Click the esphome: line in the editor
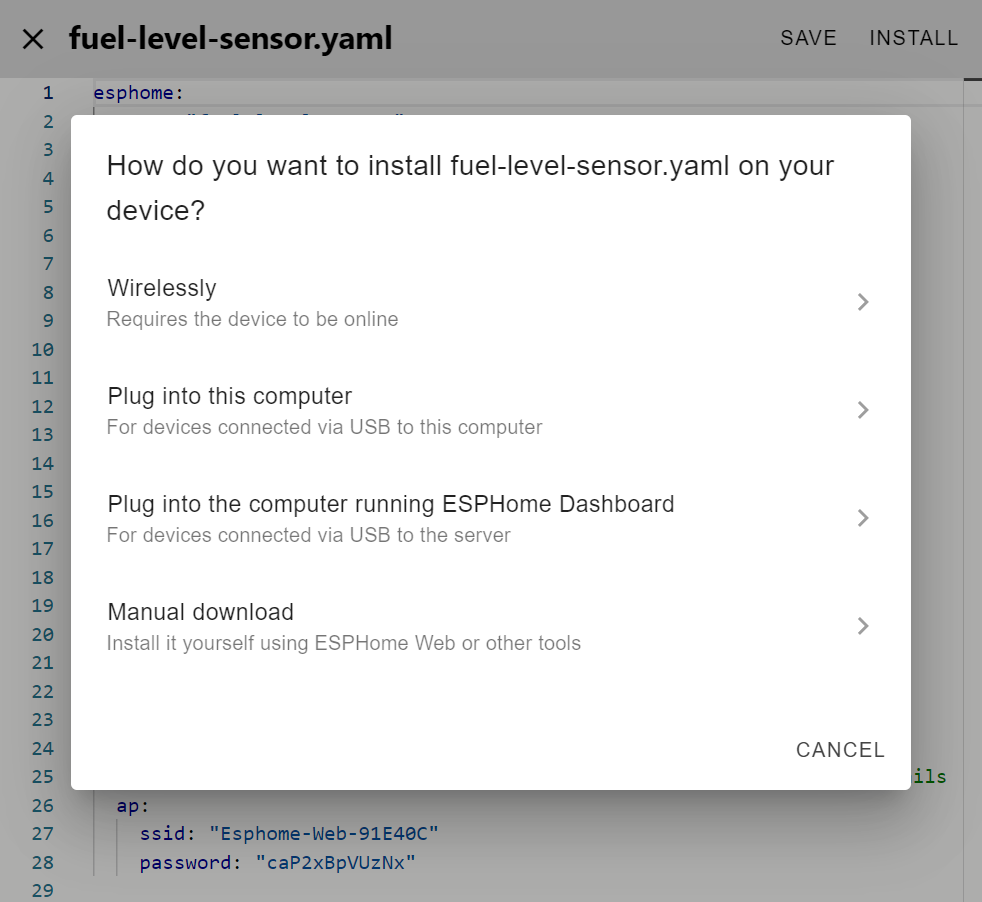The width and height of the screenshot is (982, 902). click(x=139, y=93)
